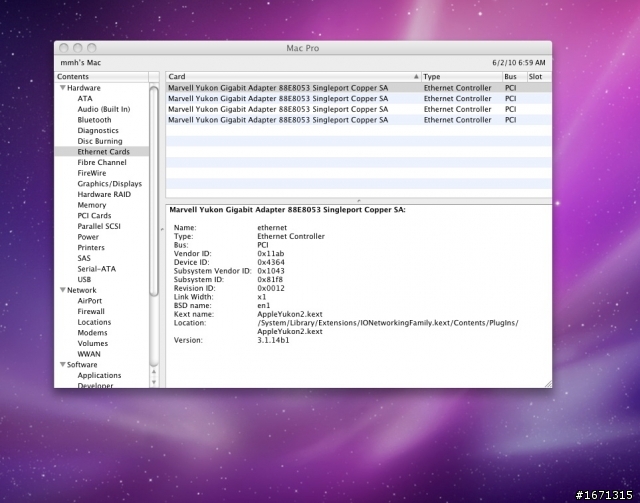This screenshot has width=640, height=503.
Task: Collapse the Hardware section triangle
Action: click(x=63, y=88)
